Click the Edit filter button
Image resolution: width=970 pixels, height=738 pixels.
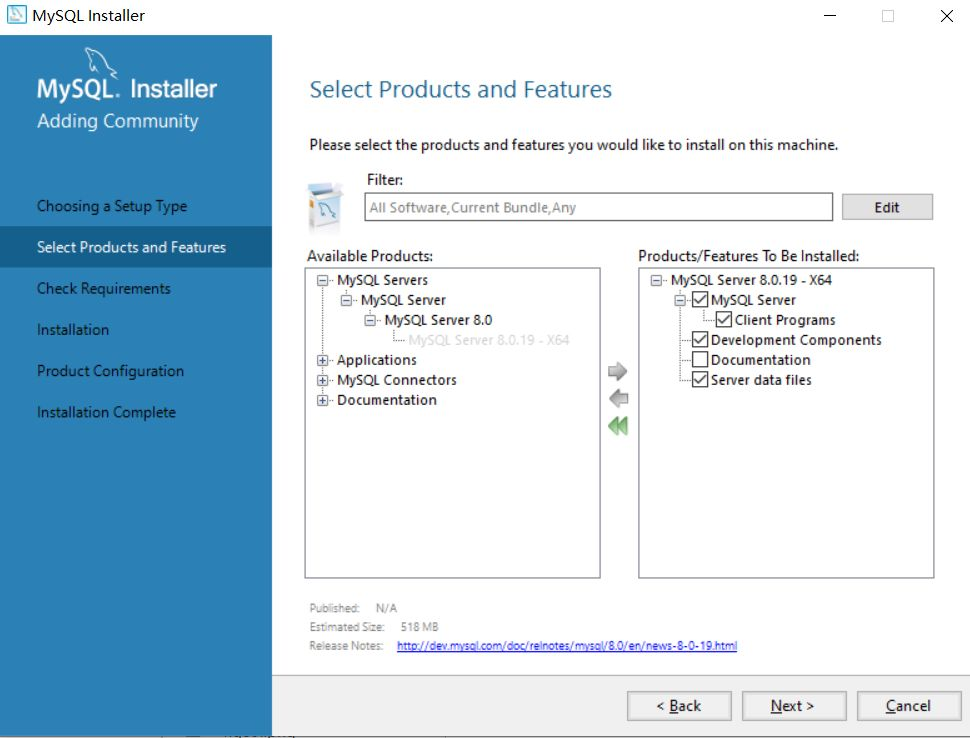886,207
